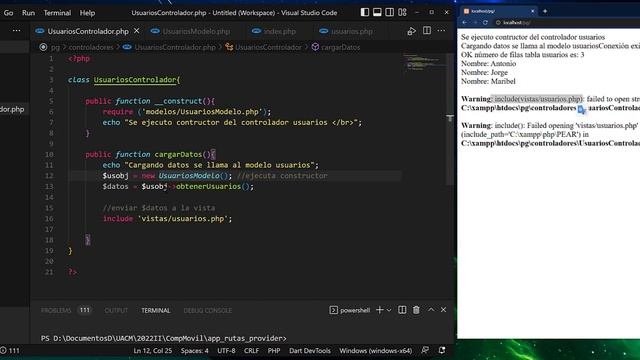Open the Terminal panel tab
The width and height of the screenshot is (640, 360).
click(x=156, y=311)
